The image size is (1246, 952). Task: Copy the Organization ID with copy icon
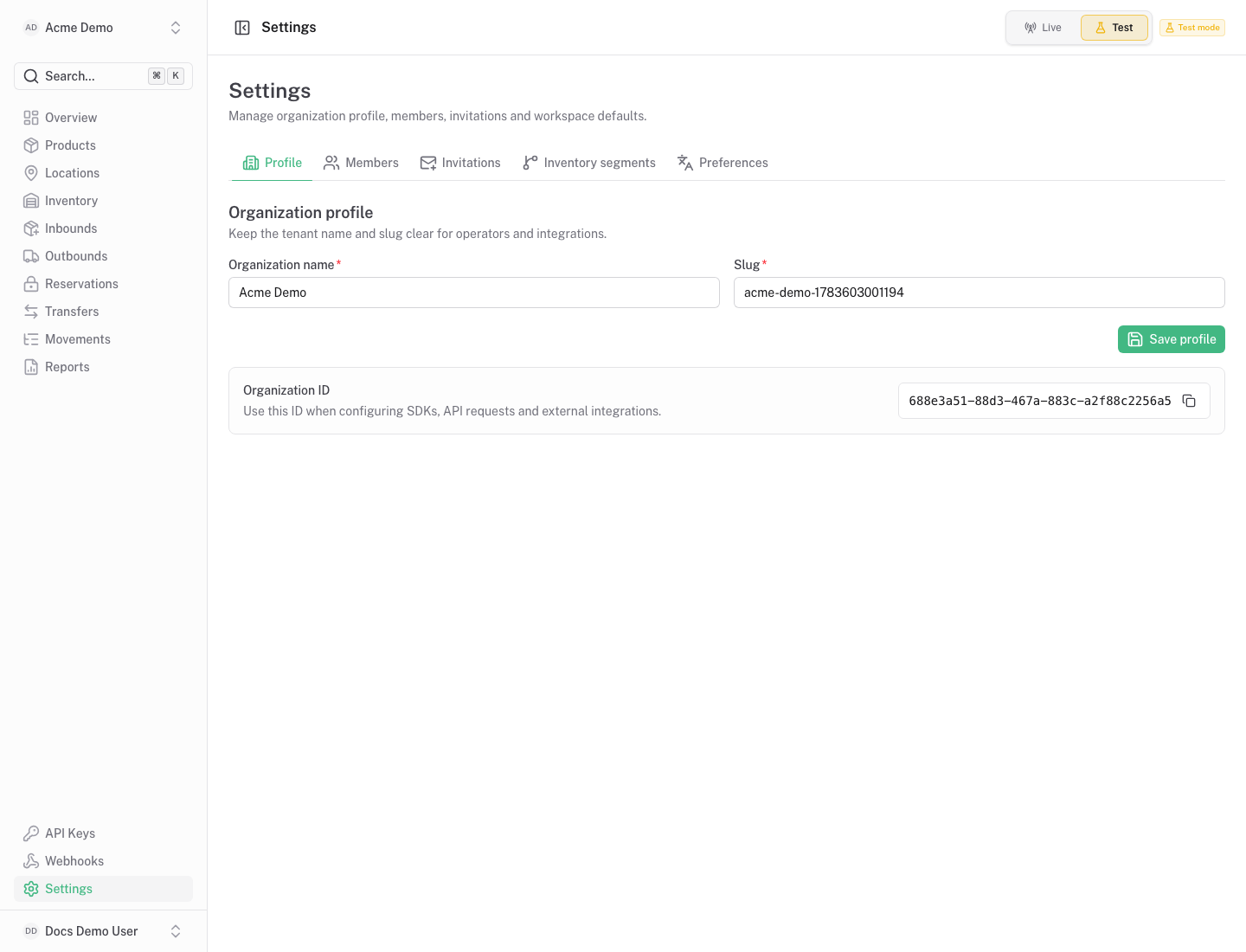pos(1189,401)
